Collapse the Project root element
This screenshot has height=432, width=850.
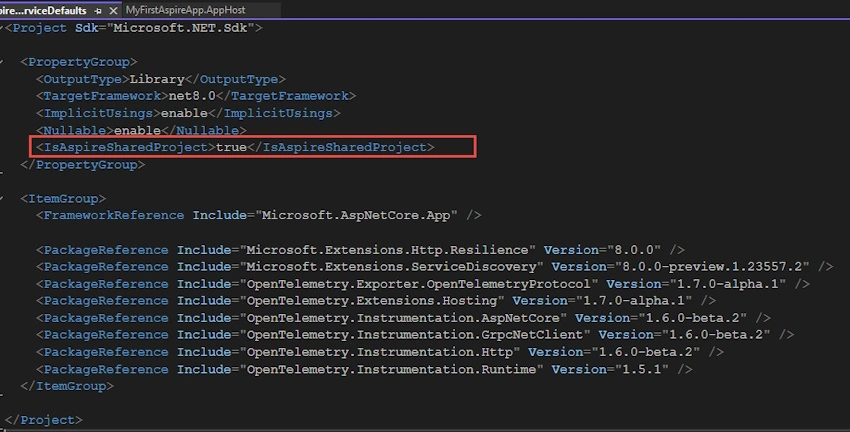tap(2, 28)
